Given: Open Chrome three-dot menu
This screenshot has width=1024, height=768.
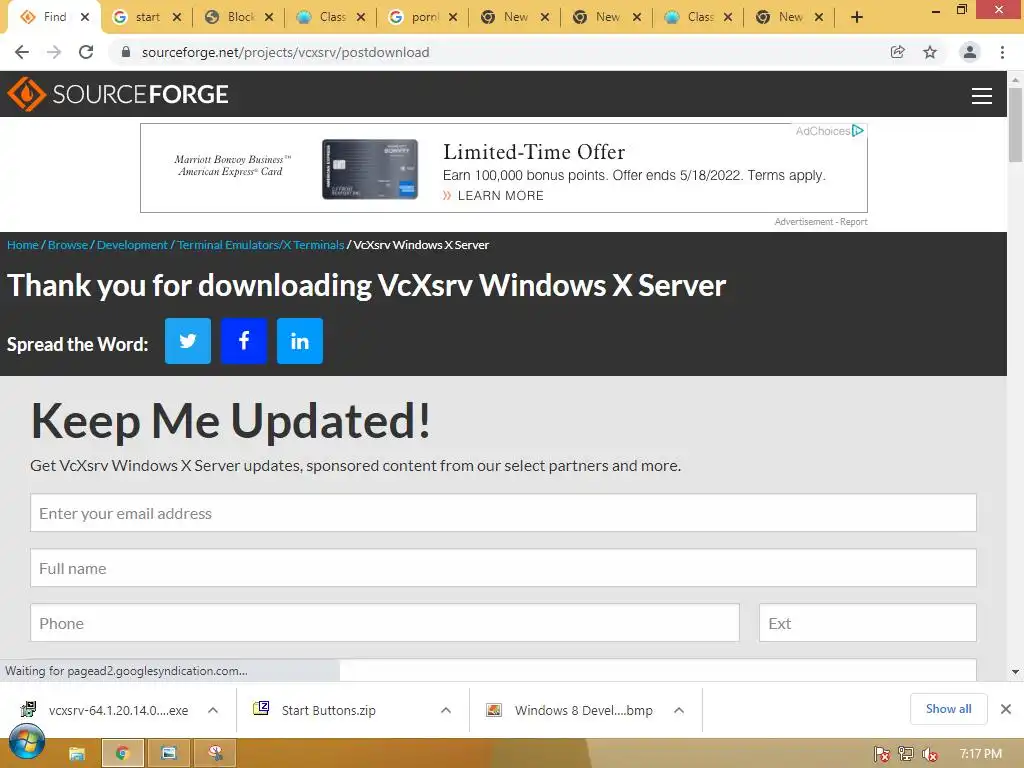Looking at the screenshot, I should pos(1002,52).
